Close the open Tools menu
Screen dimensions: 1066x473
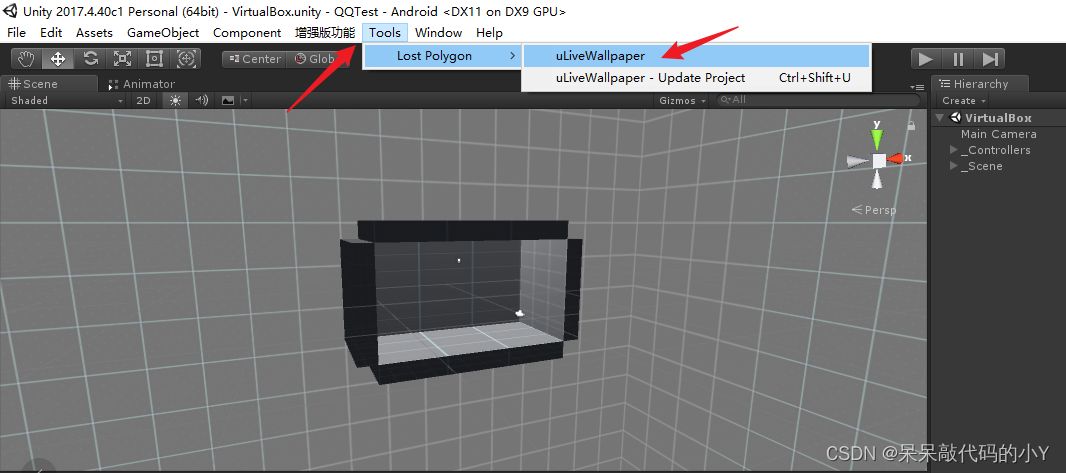tap(385, 33)
